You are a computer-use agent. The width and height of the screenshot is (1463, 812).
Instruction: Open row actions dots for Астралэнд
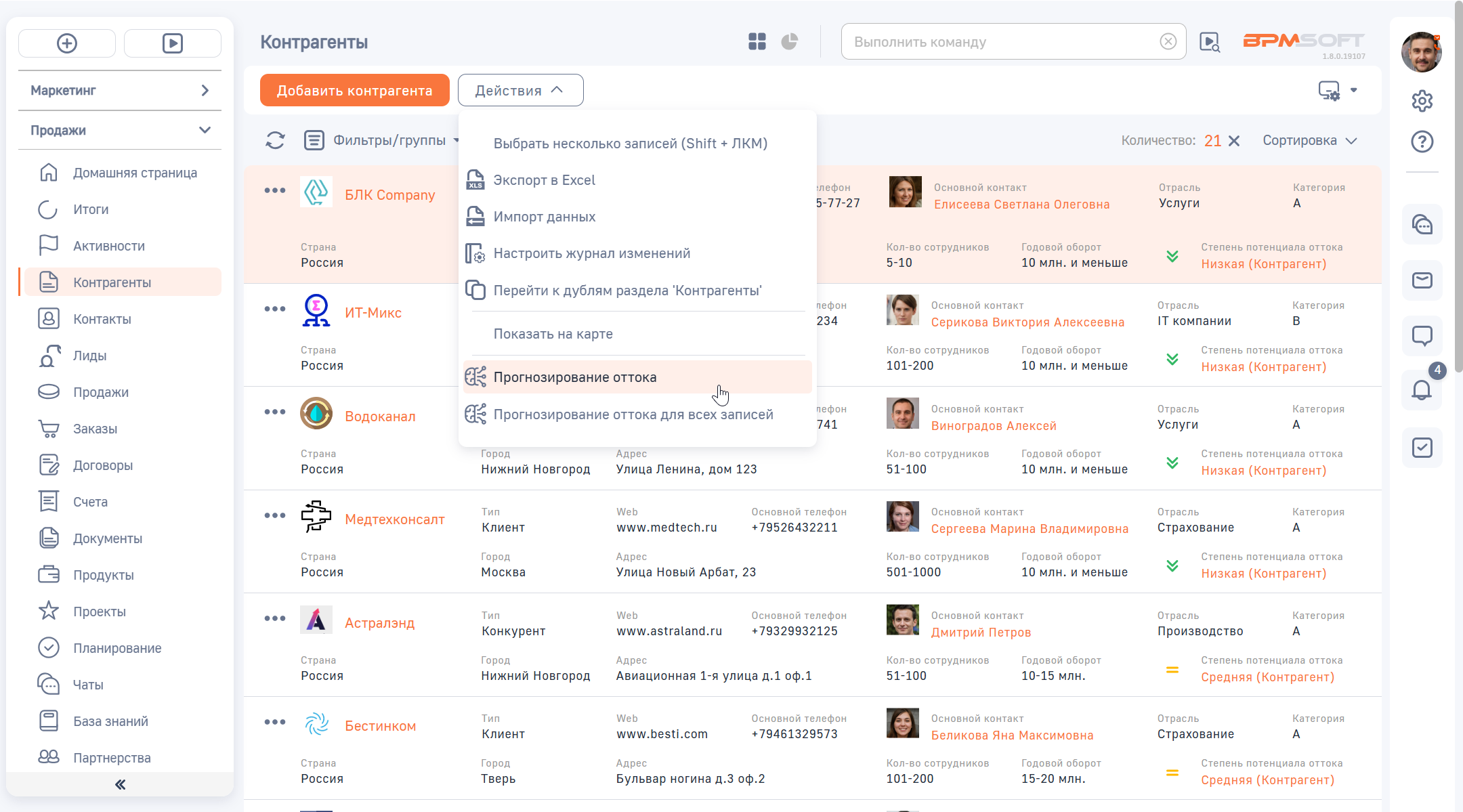click(275, 618)
